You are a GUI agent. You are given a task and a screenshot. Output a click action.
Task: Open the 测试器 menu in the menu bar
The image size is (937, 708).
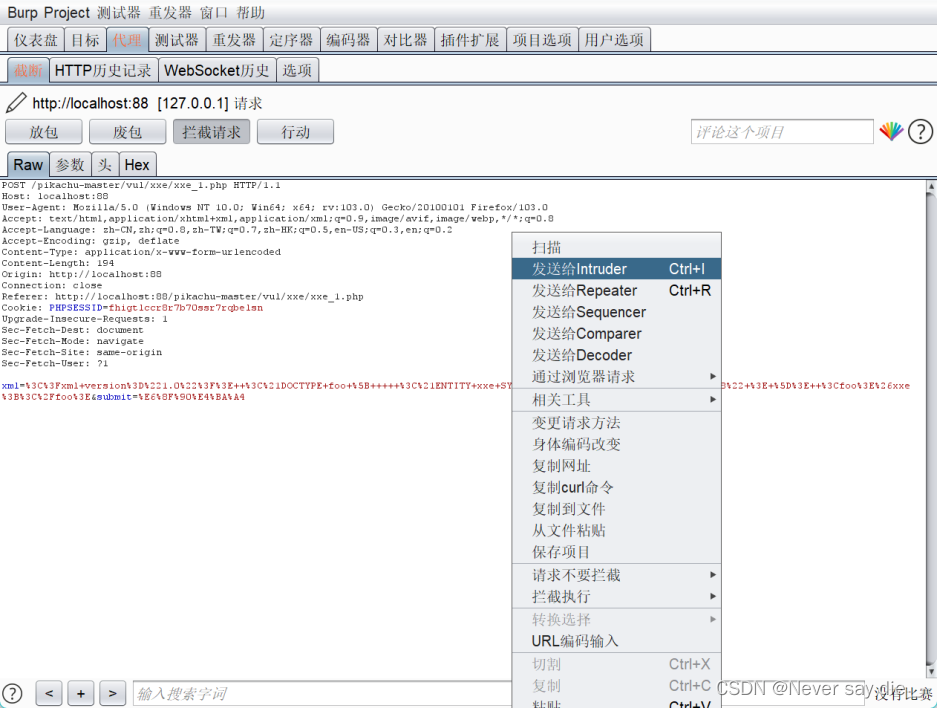coord(118,13)
